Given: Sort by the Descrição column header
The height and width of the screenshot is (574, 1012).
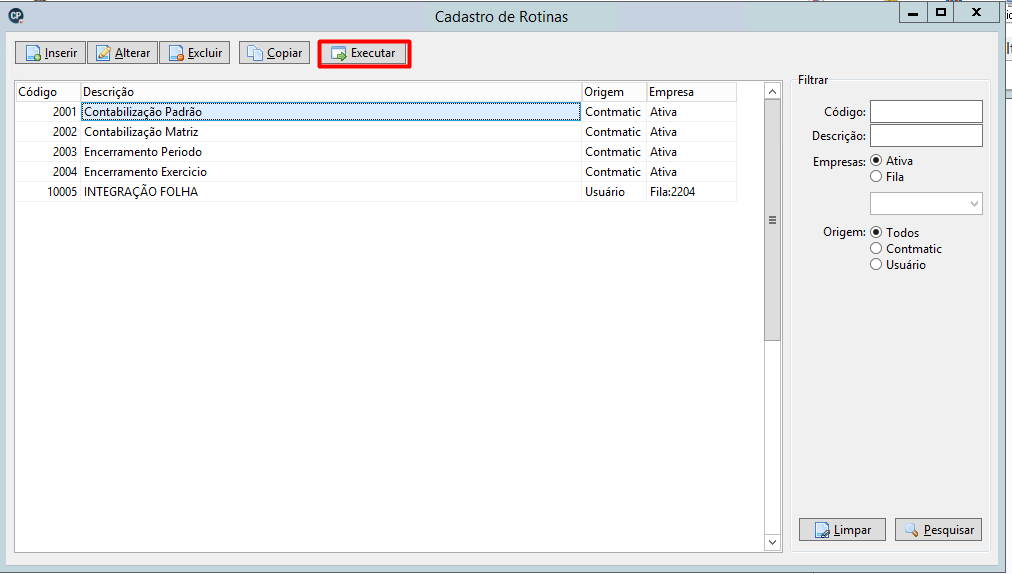Looking at the screenshot, I should point(330,92).
